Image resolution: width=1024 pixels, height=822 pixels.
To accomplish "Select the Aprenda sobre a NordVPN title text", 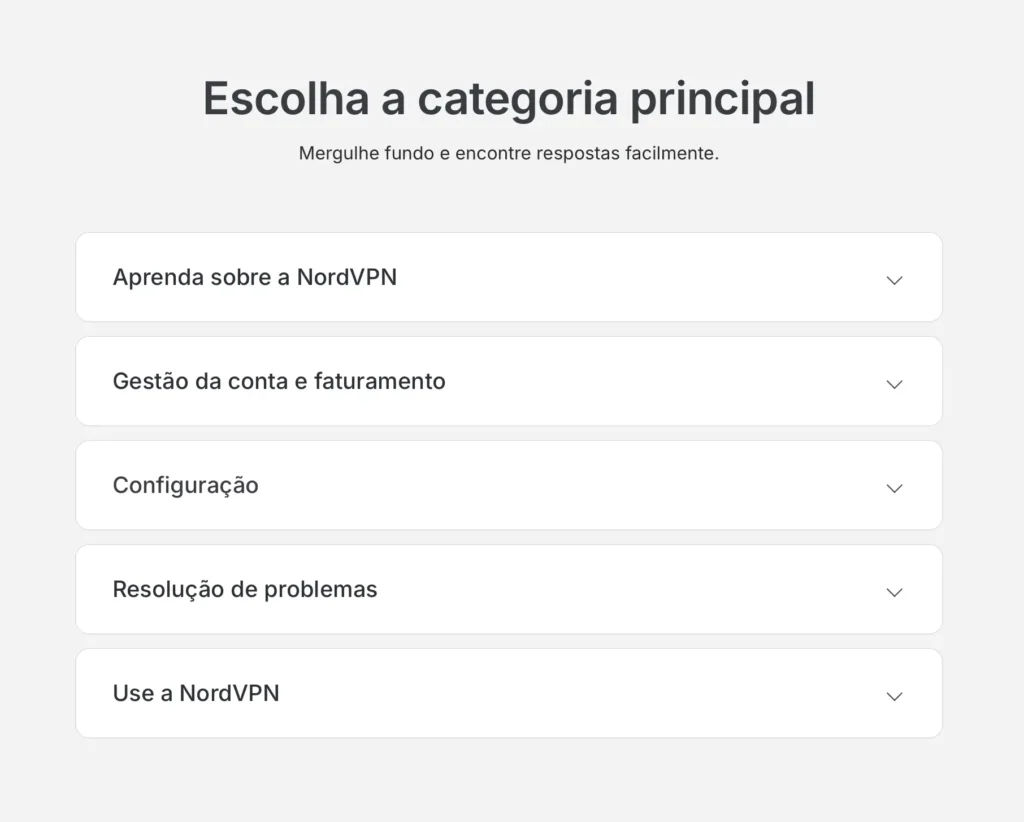I will [x=255, y=277].
